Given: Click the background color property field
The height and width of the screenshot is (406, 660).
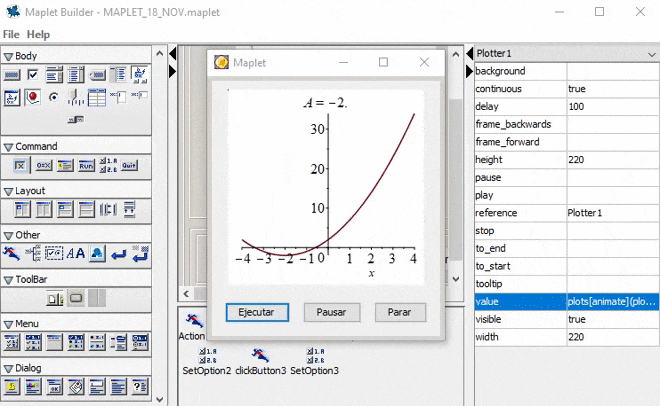Looking at the screenshot, I should point(612,71).
